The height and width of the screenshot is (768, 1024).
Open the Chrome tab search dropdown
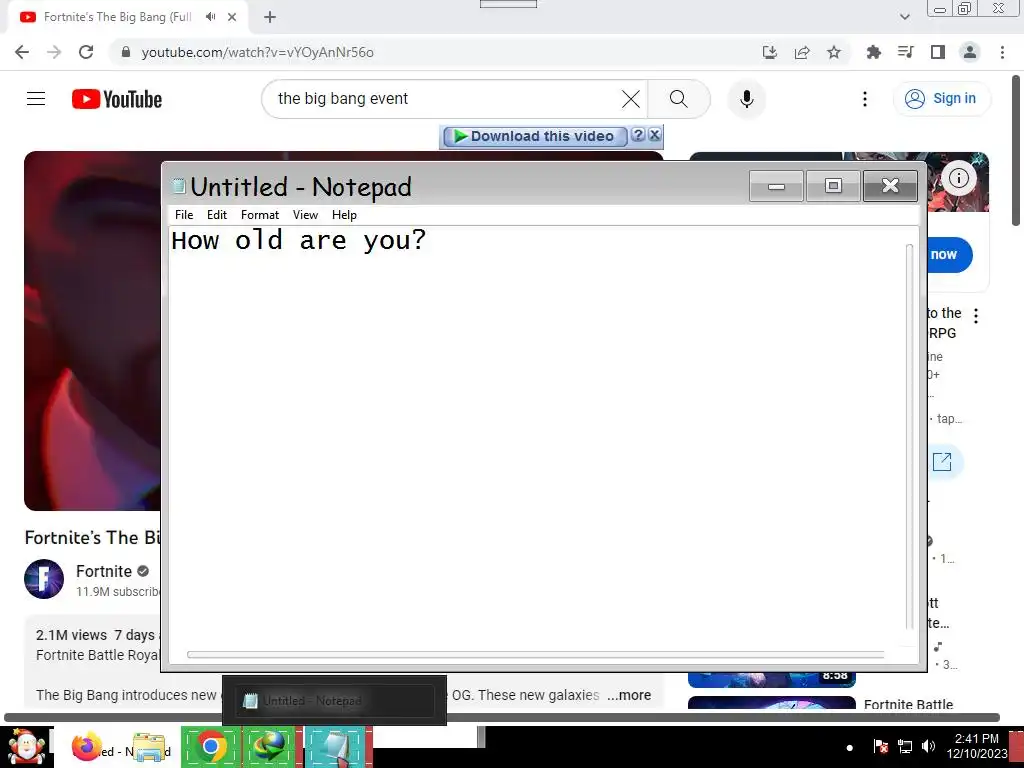click(x=904, y=17)
